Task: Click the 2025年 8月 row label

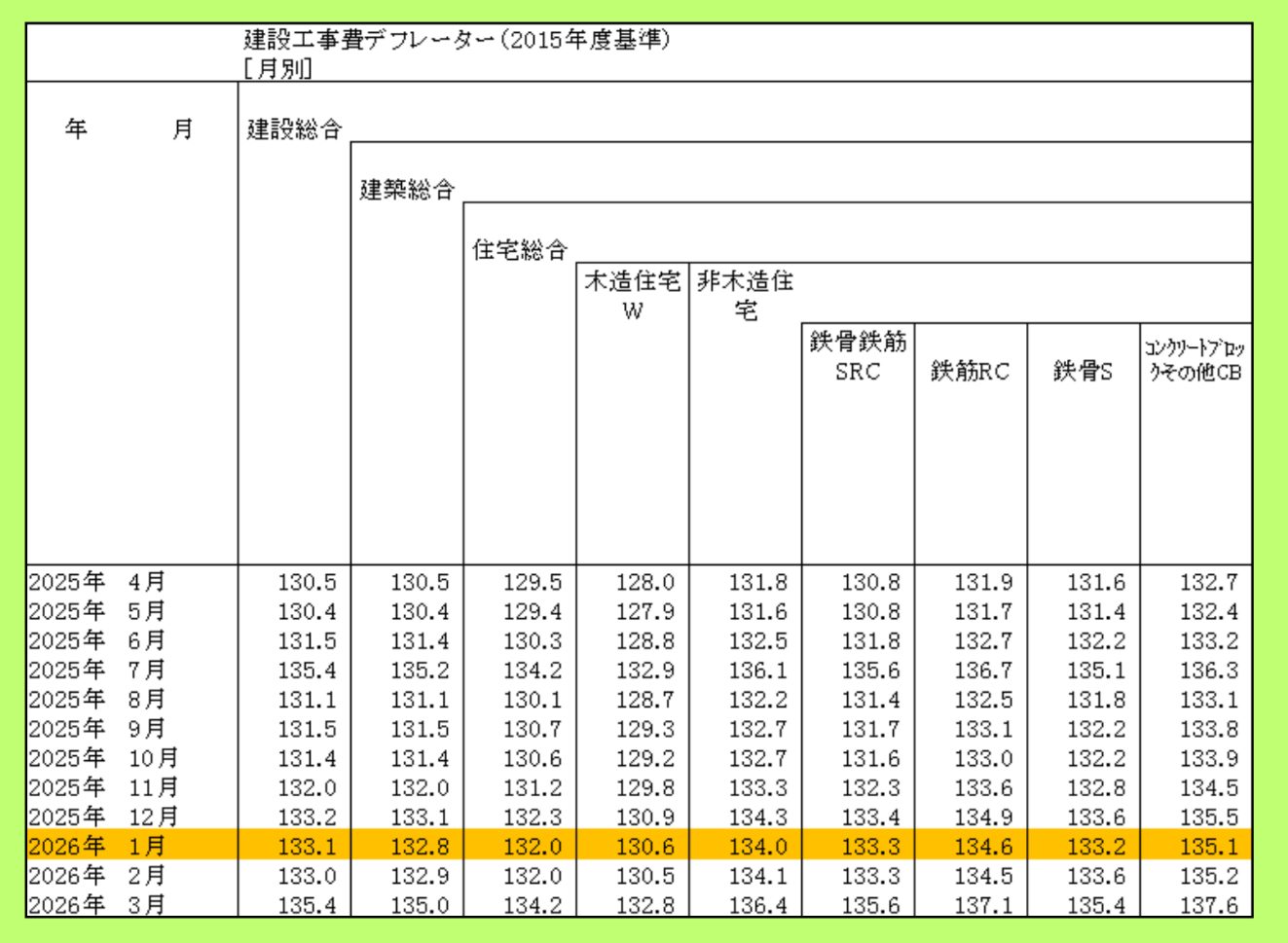Action: click(x=97, y=699)
